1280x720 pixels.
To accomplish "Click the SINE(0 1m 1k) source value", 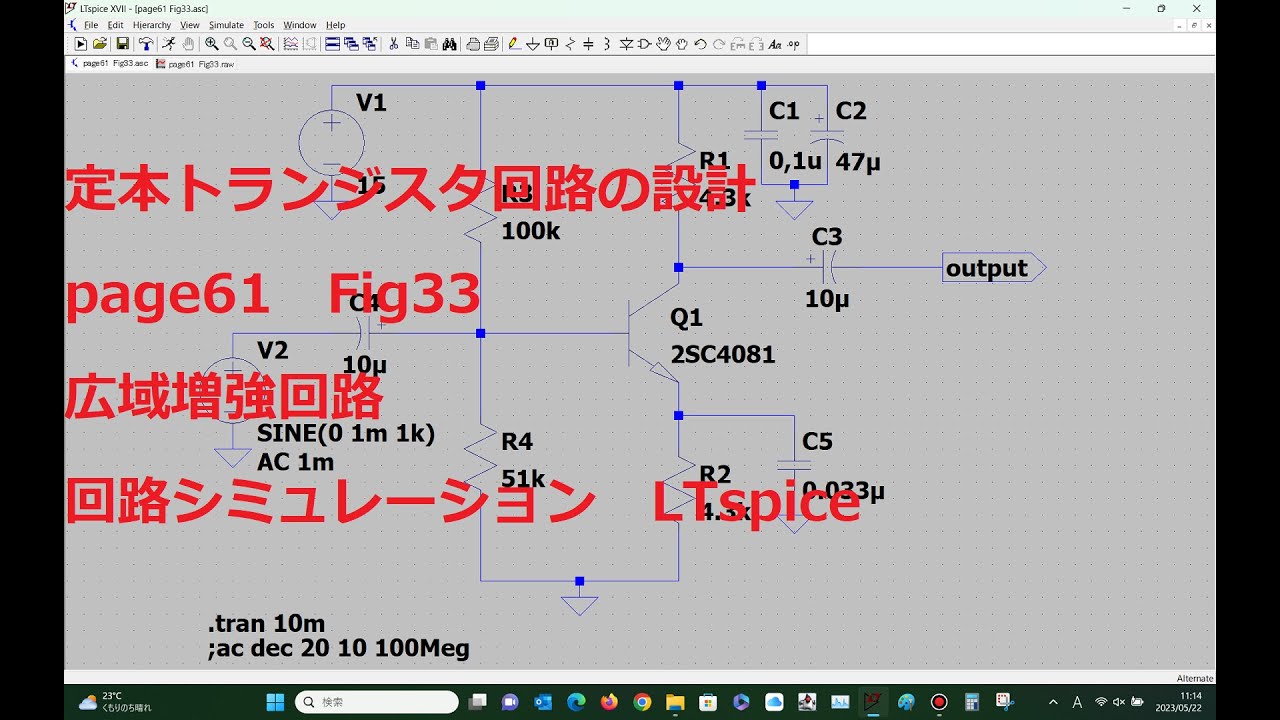I will (x=346, y=435).
